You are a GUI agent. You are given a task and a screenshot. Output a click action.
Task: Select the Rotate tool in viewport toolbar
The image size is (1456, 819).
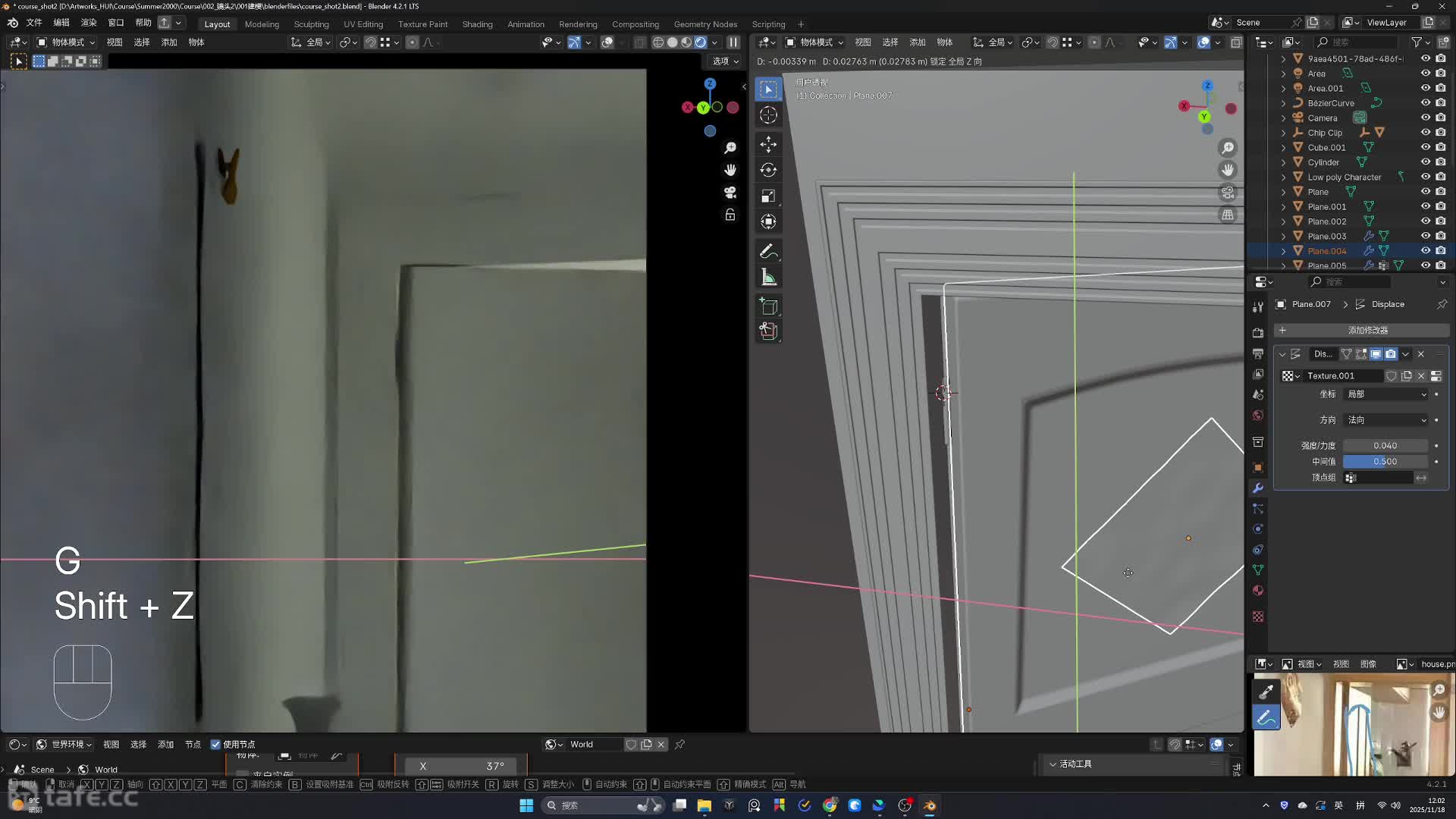tap(768, 170)
